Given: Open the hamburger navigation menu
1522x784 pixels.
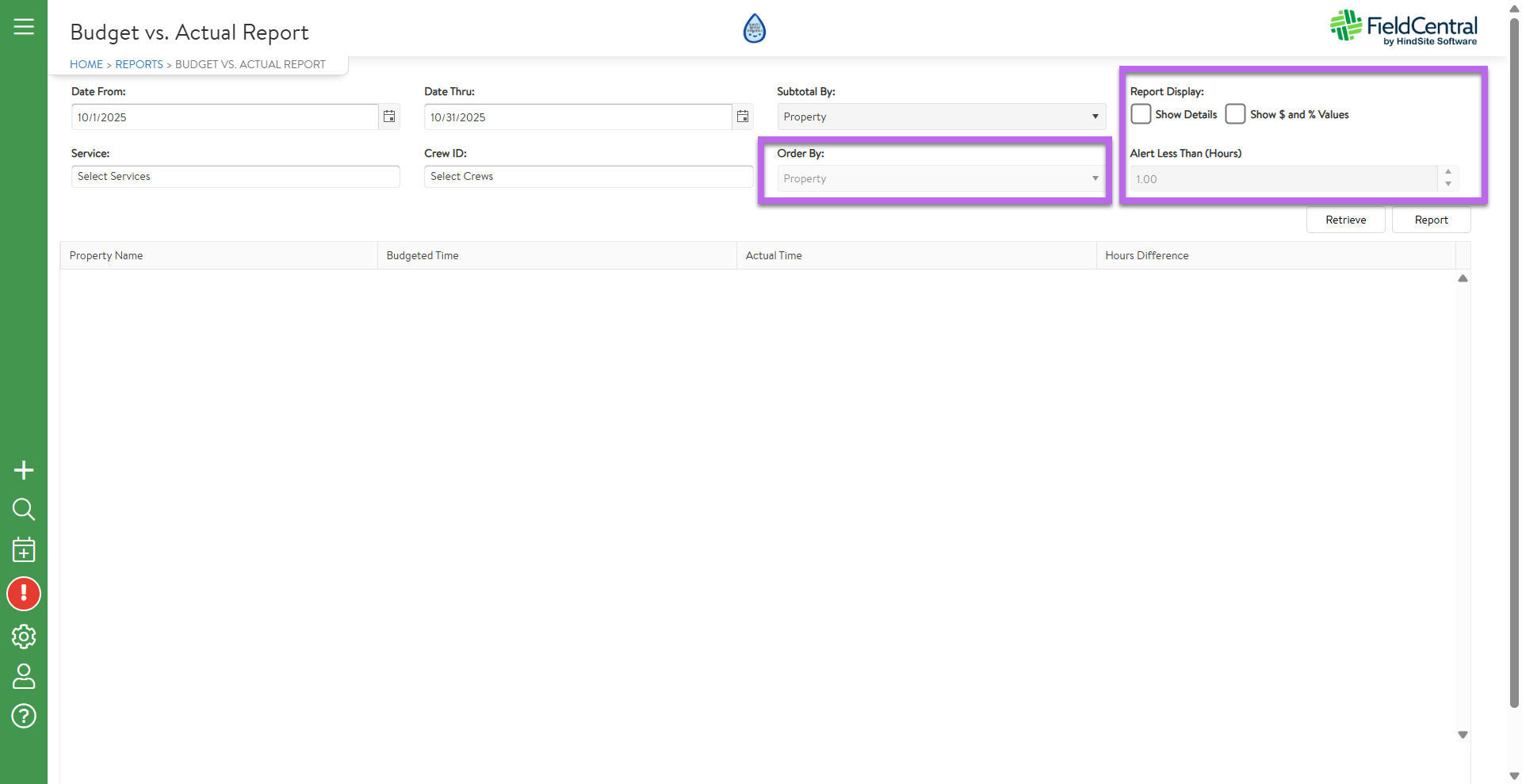Looking at the screenshot, I should tap(24, 27).
